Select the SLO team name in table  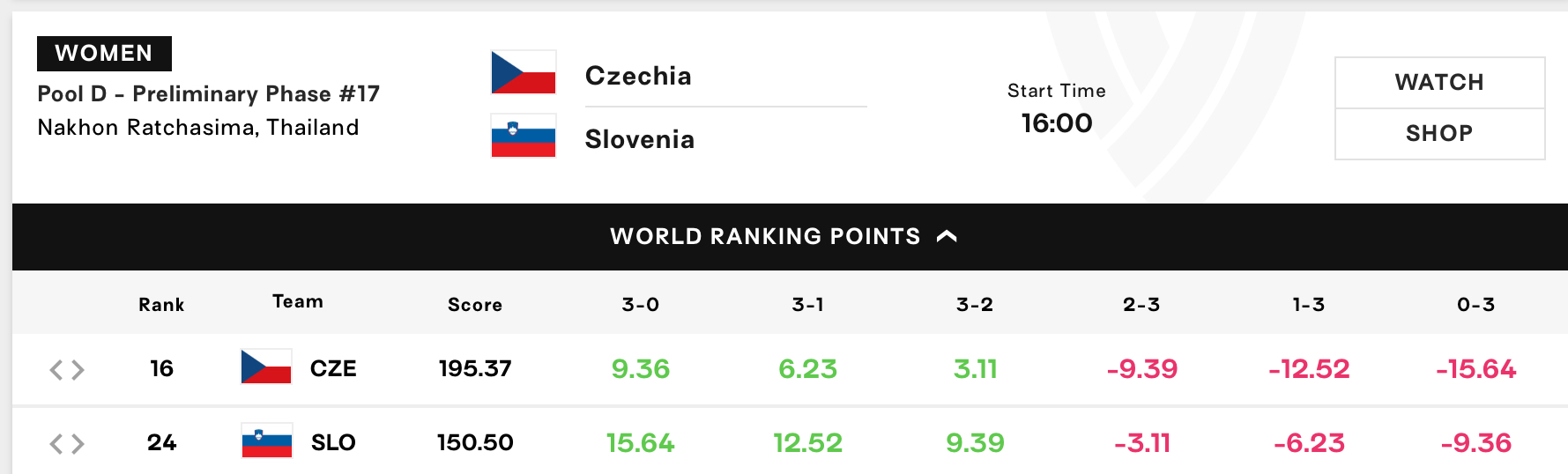click(x=333, y=442)
